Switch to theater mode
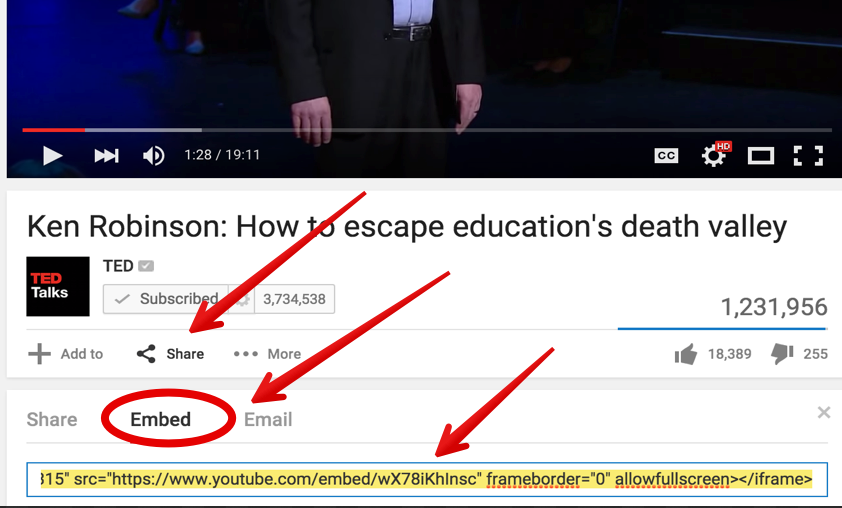842x508 pixels. point(761,156)
